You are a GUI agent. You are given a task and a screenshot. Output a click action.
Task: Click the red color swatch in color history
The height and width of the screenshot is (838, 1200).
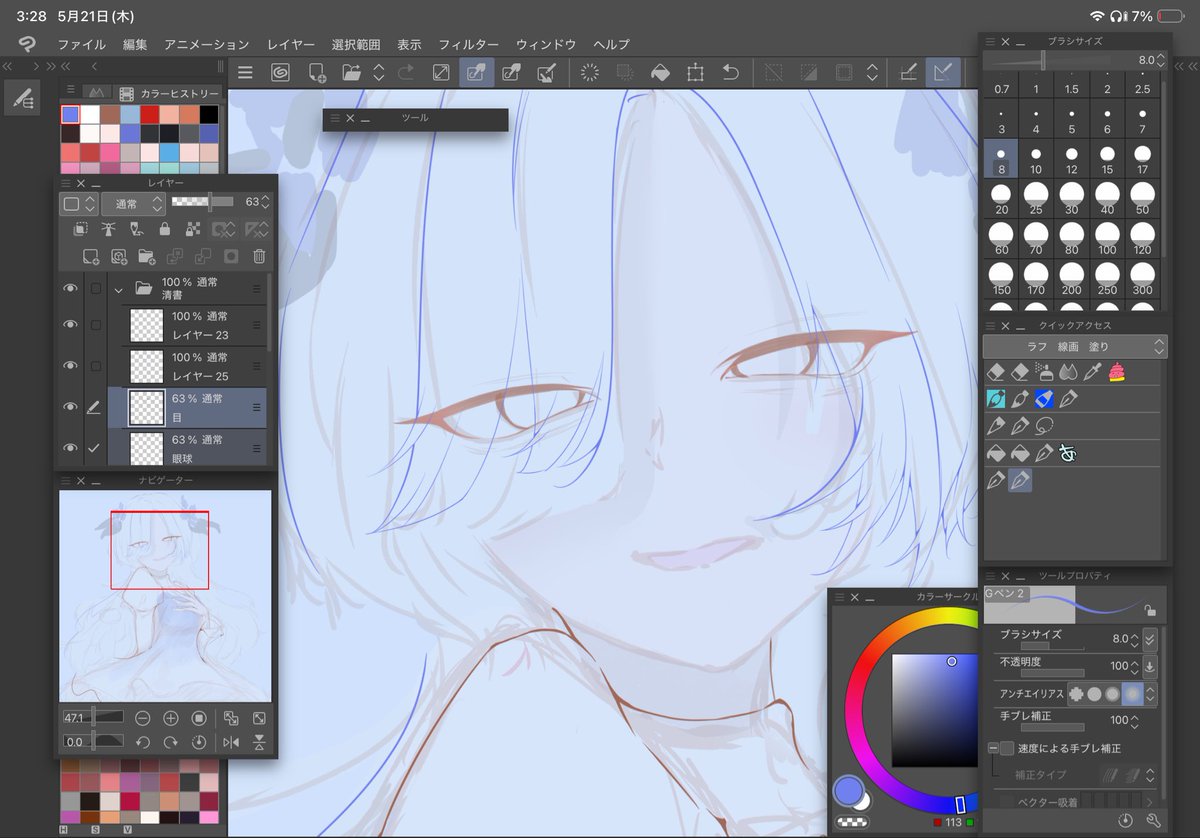click(x=149, y=114)
